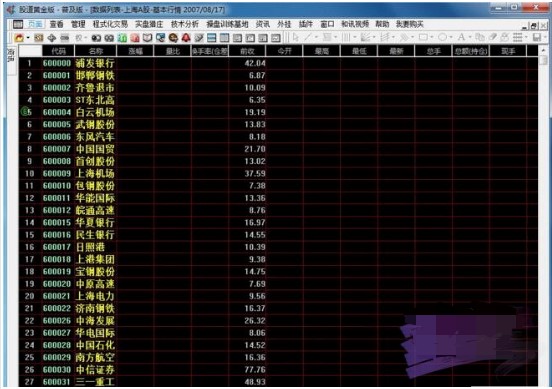Select the 白云机场 stock name
The width and height of the screenshot is (552, 389).
click(x=95, y=112)
